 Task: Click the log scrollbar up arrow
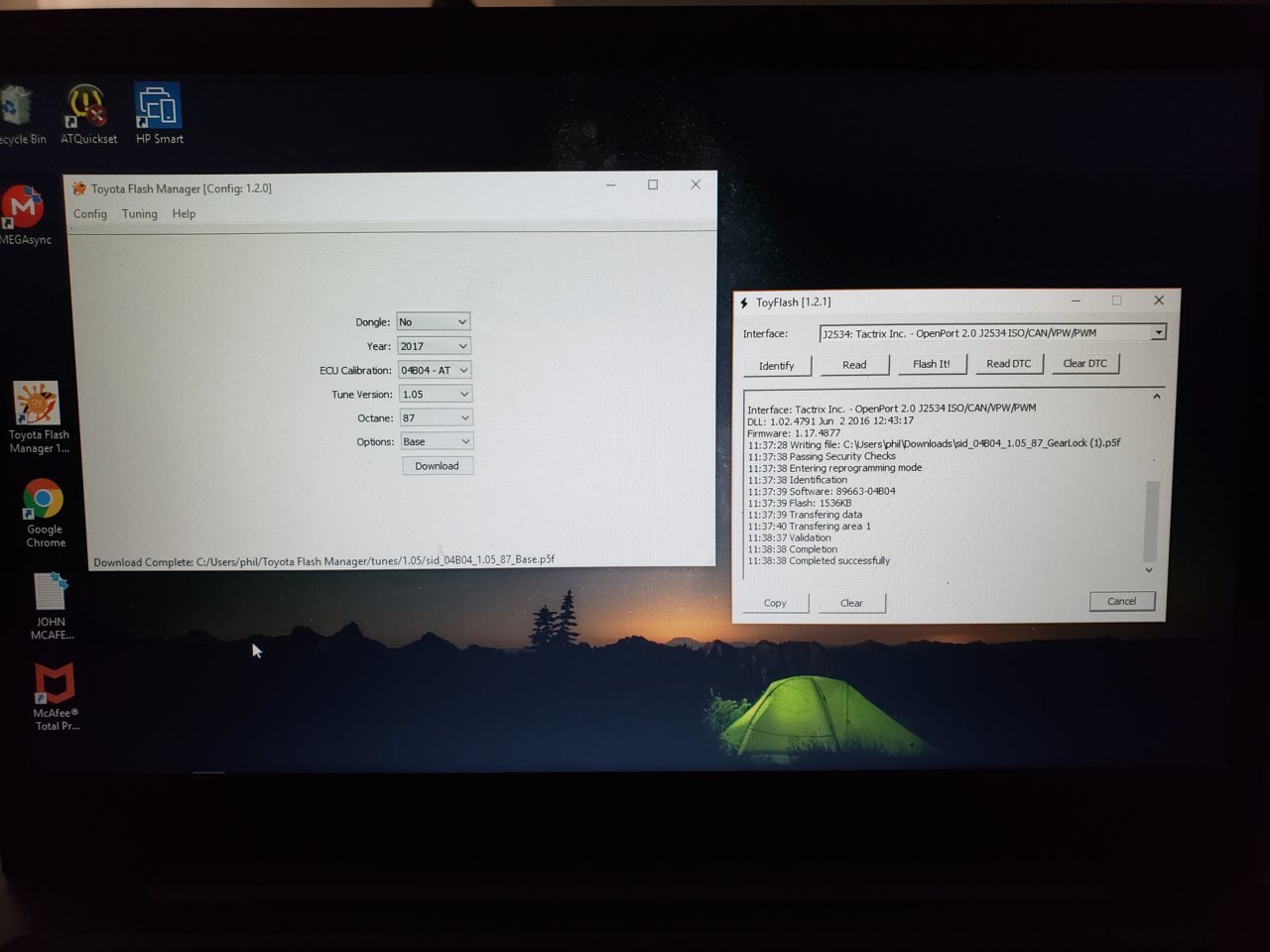pyautogui.click(x=1156, y=397)
